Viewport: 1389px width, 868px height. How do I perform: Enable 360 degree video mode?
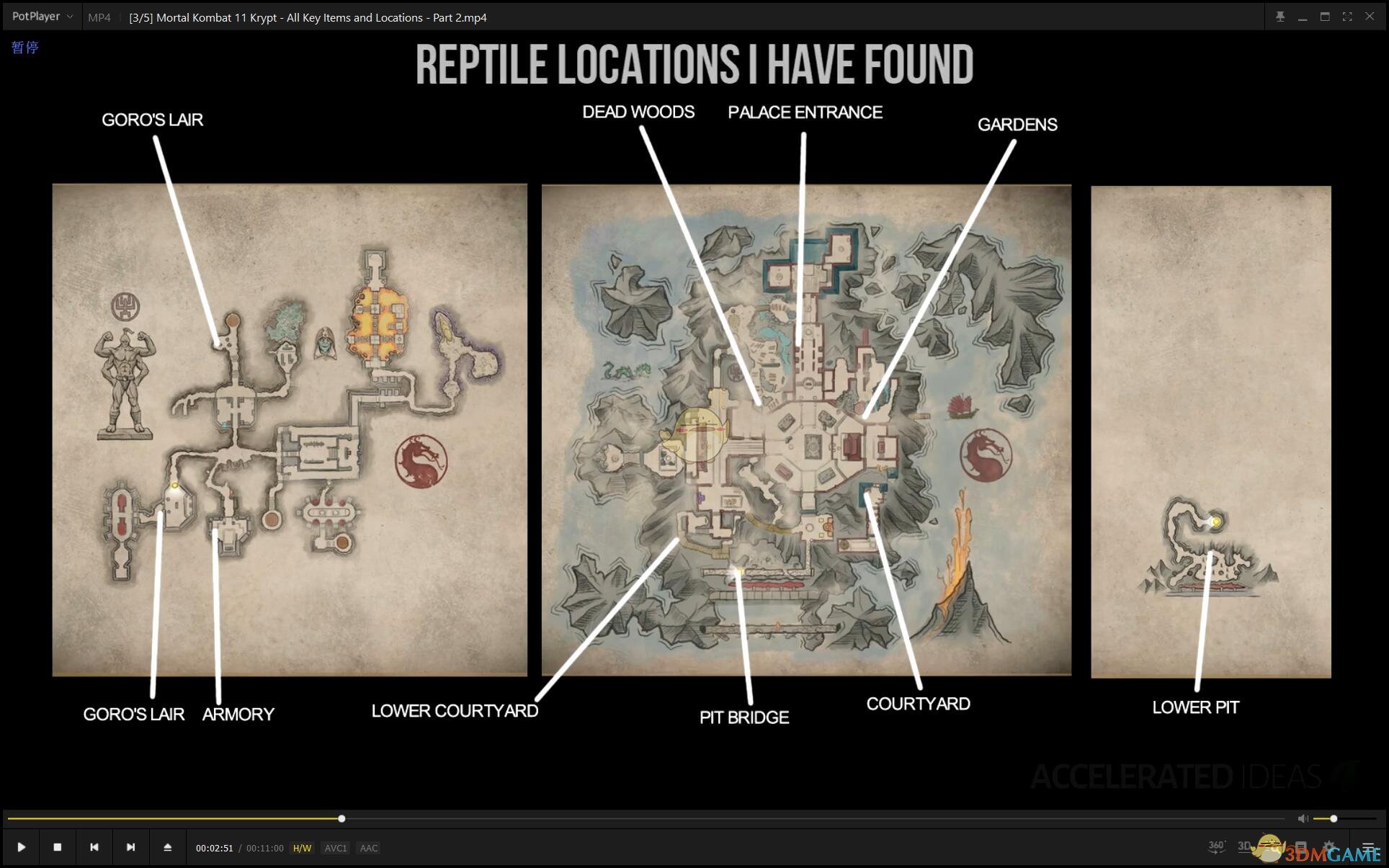pos(1217,847)
